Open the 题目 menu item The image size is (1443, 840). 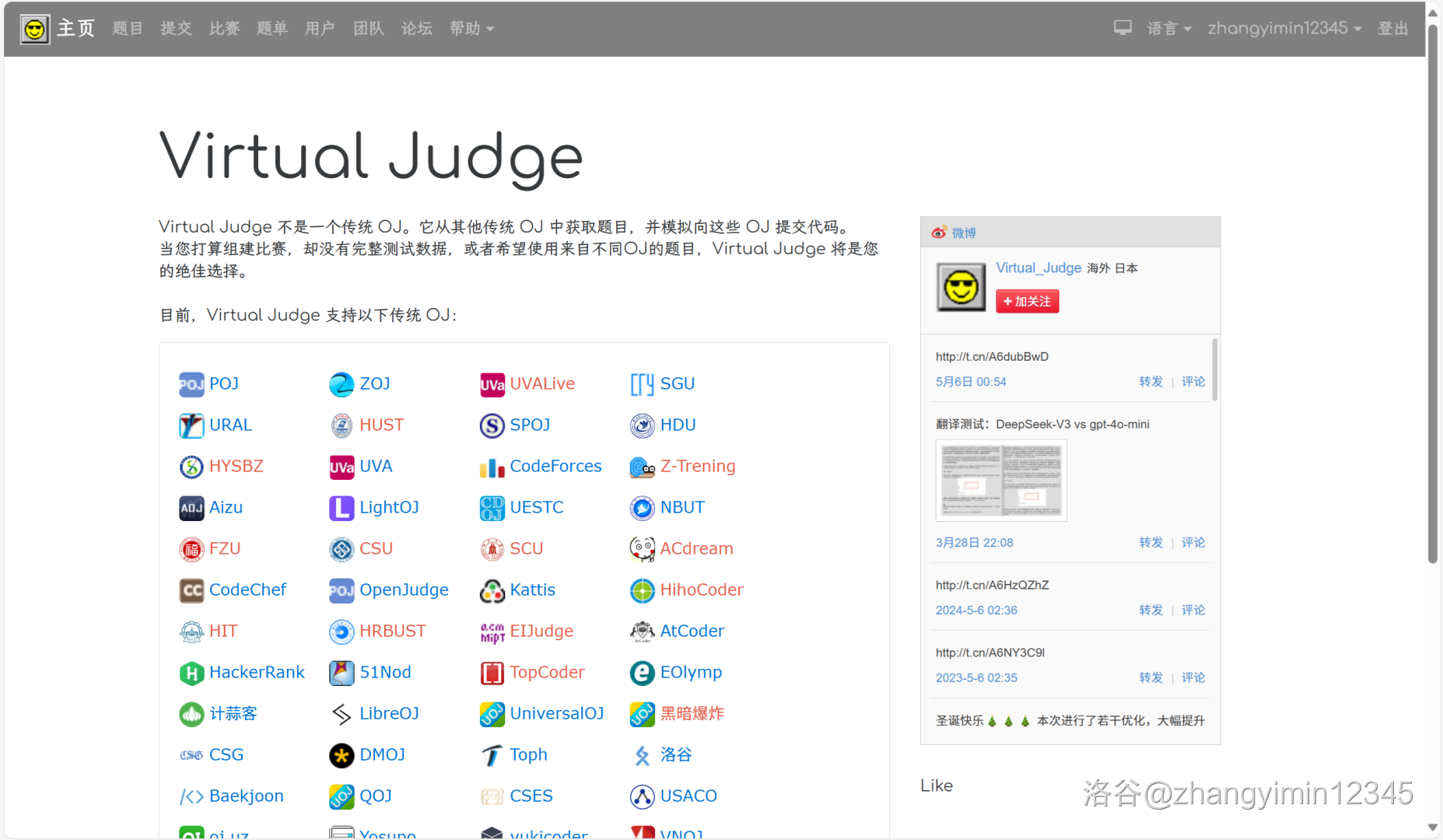point(127,29)
